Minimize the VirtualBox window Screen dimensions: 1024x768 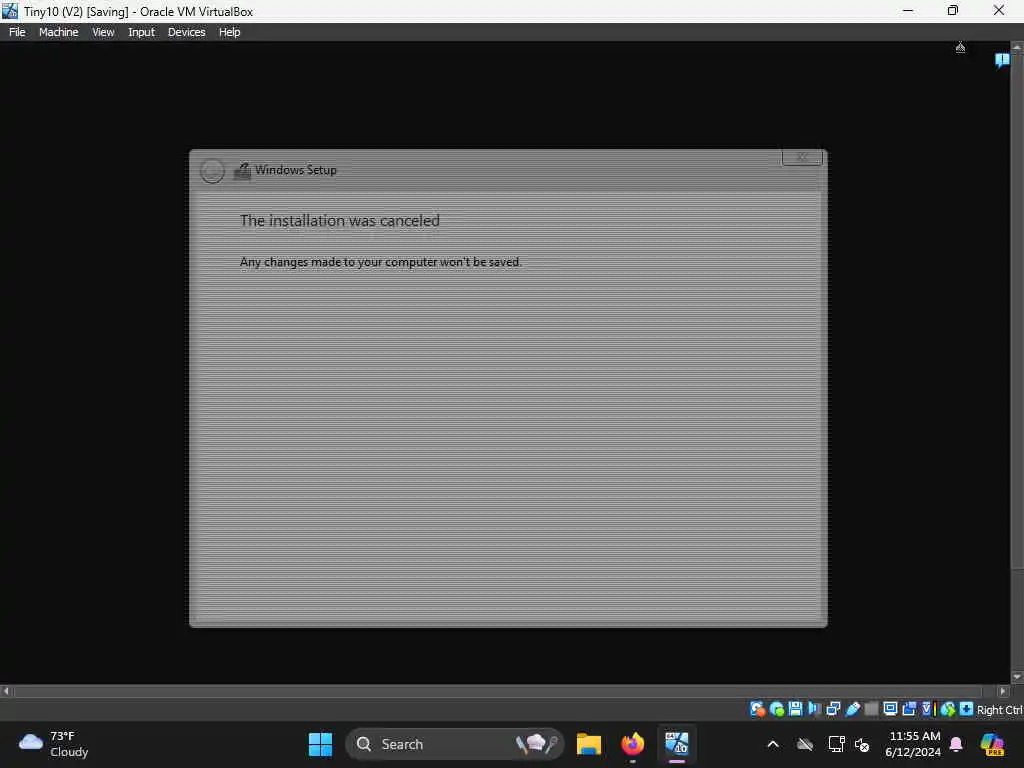click(908, 10)
